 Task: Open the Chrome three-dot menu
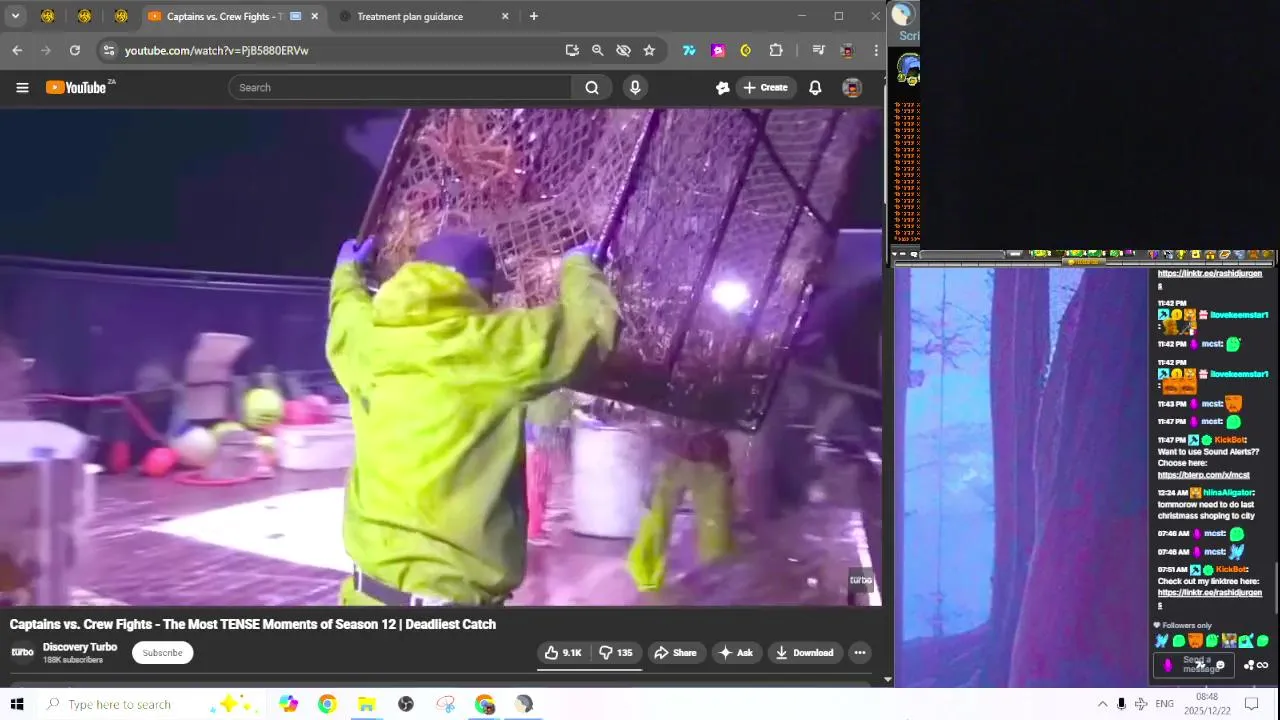click(876, 50)
